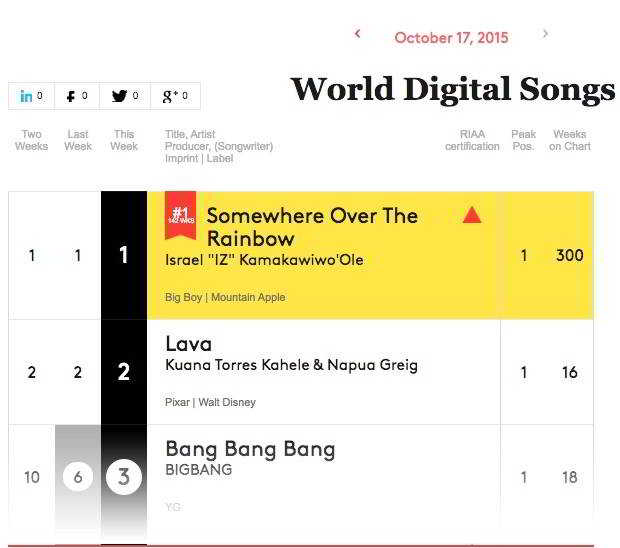Click the red upward triangle indicator
The width and height of the screenshot is (620, 548).
[472, 215]
